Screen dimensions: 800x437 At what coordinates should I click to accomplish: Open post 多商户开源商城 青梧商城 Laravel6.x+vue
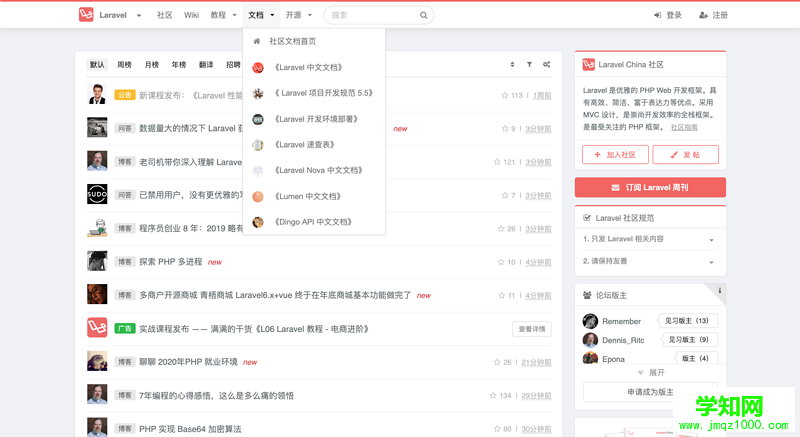coord(275,295)
